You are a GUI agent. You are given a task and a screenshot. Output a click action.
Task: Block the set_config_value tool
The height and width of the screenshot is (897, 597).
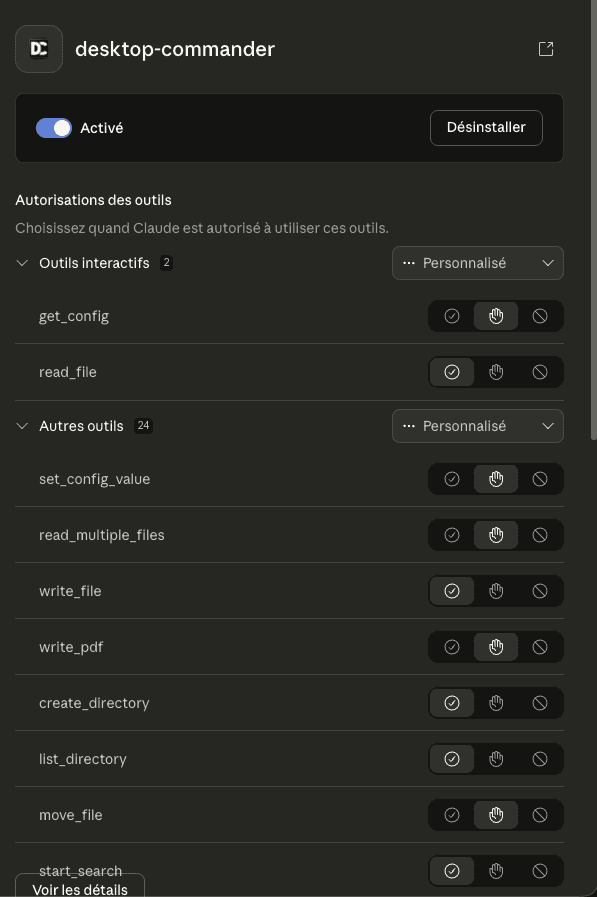point(540,479)
